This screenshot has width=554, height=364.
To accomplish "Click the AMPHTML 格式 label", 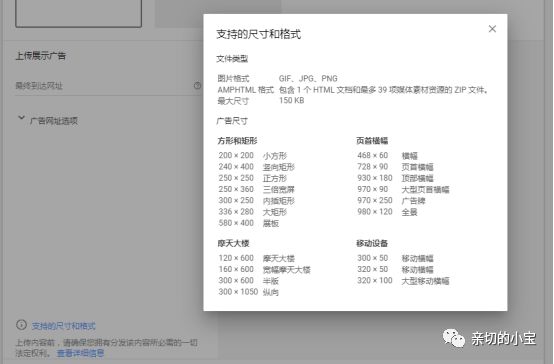I will (246, 90).
